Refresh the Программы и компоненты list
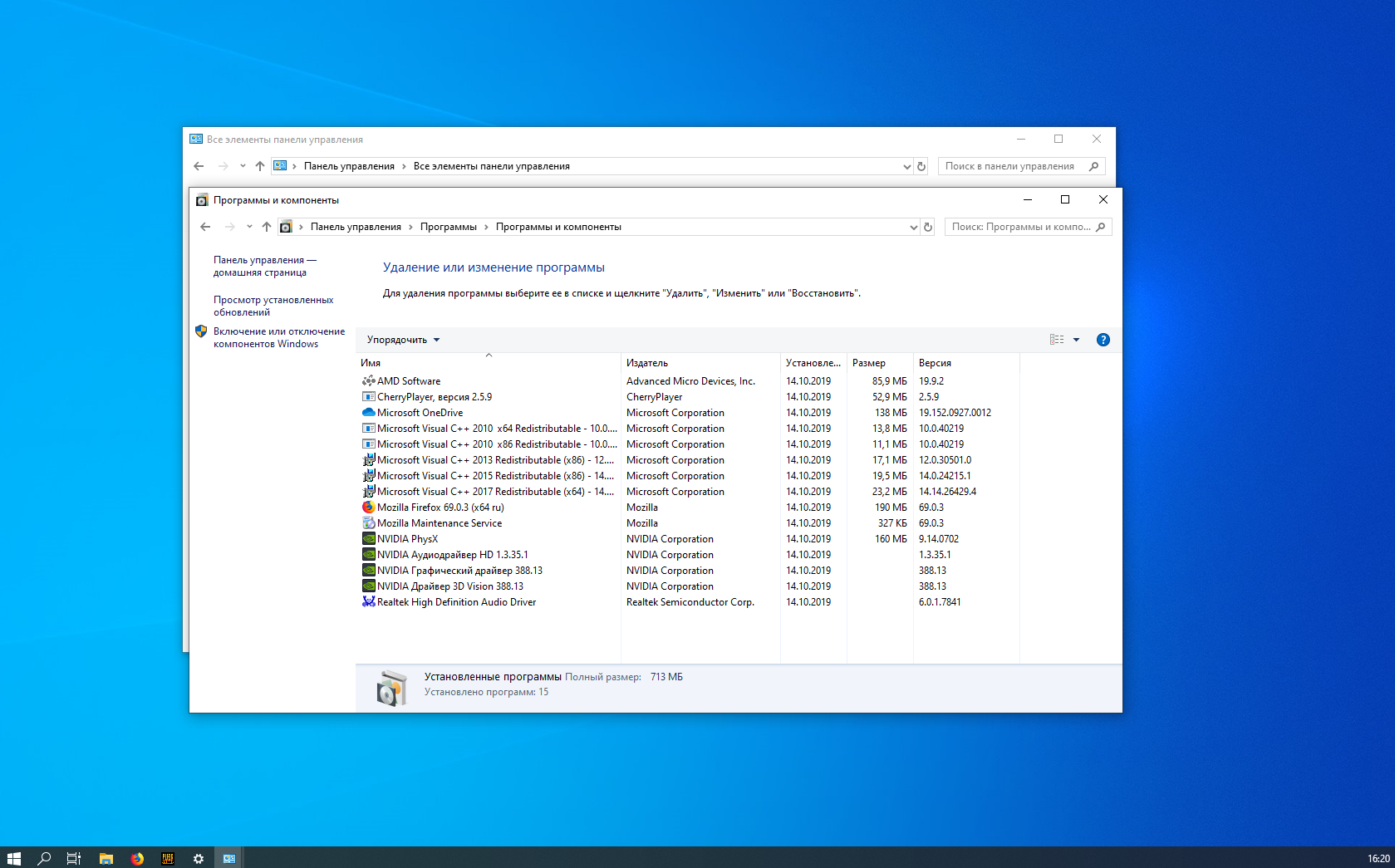 pyautogui.click(x=928, y=227)
